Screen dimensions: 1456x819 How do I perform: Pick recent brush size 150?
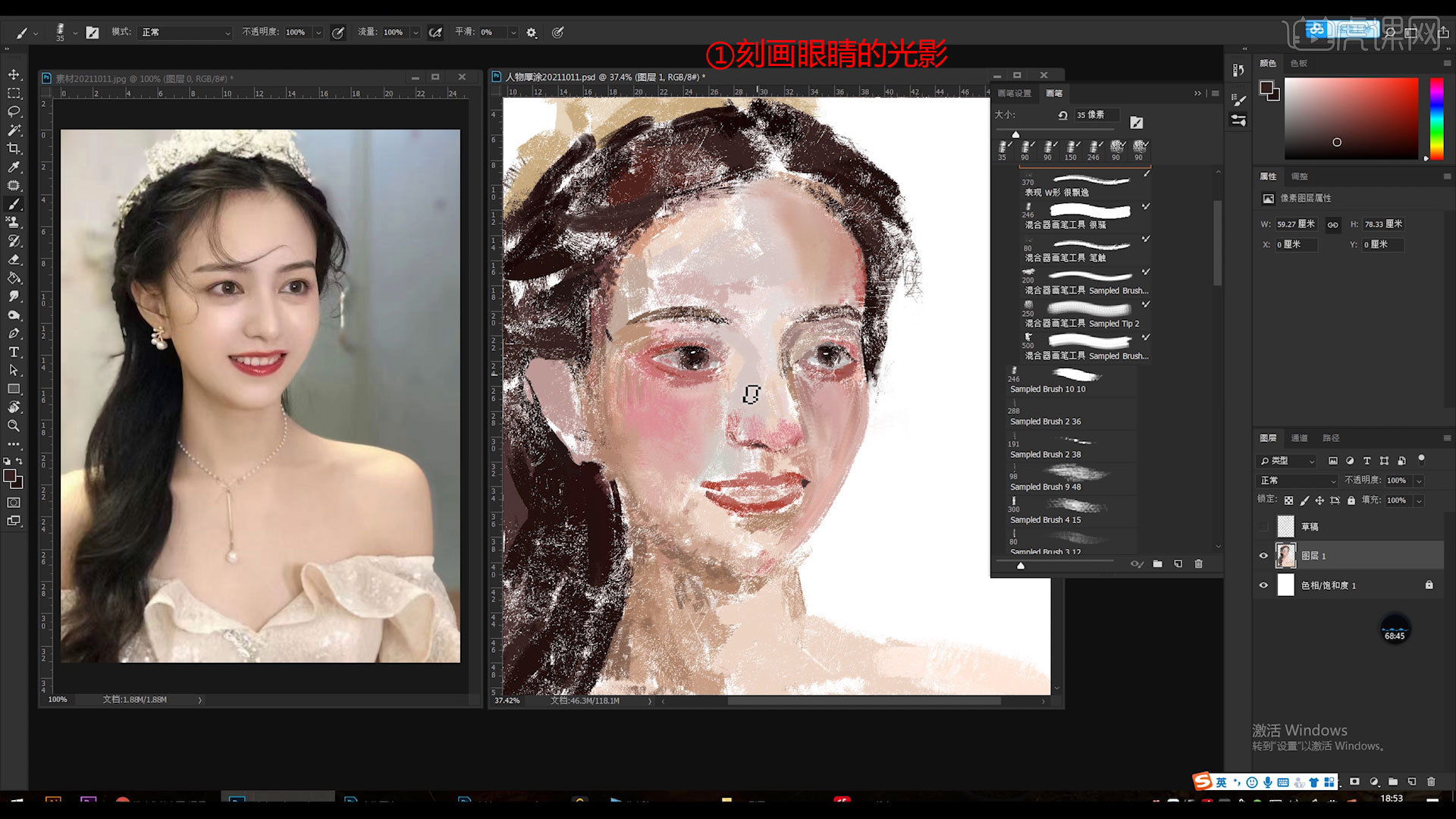pyautogui.click(x=1071, y=149)
